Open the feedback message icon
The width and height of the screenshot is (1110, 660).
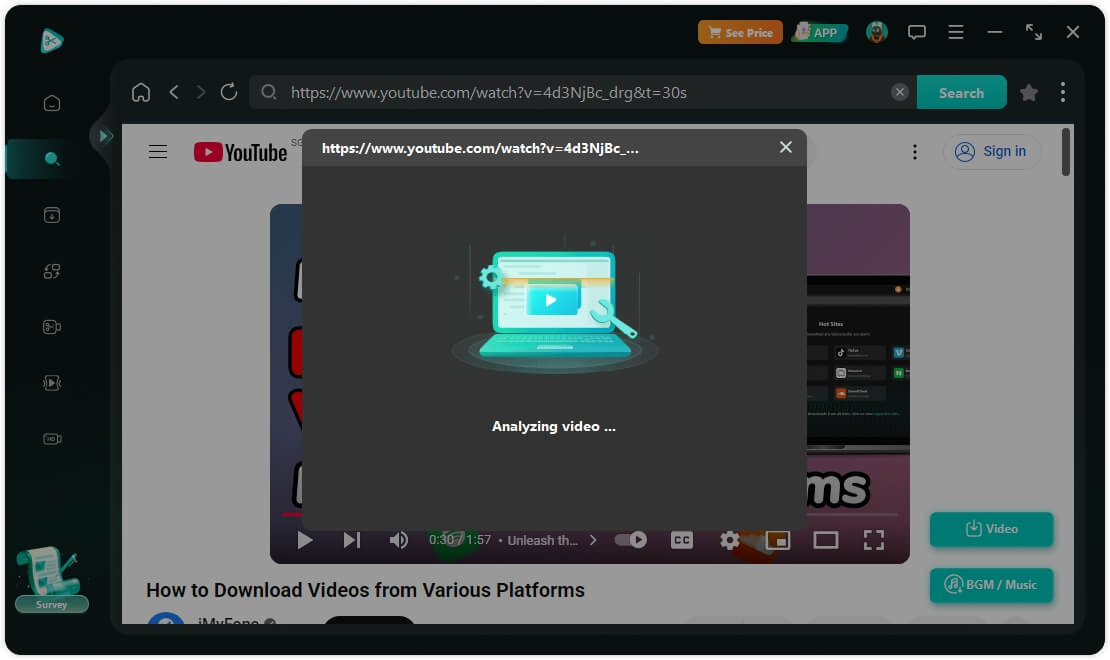point(917,33)
